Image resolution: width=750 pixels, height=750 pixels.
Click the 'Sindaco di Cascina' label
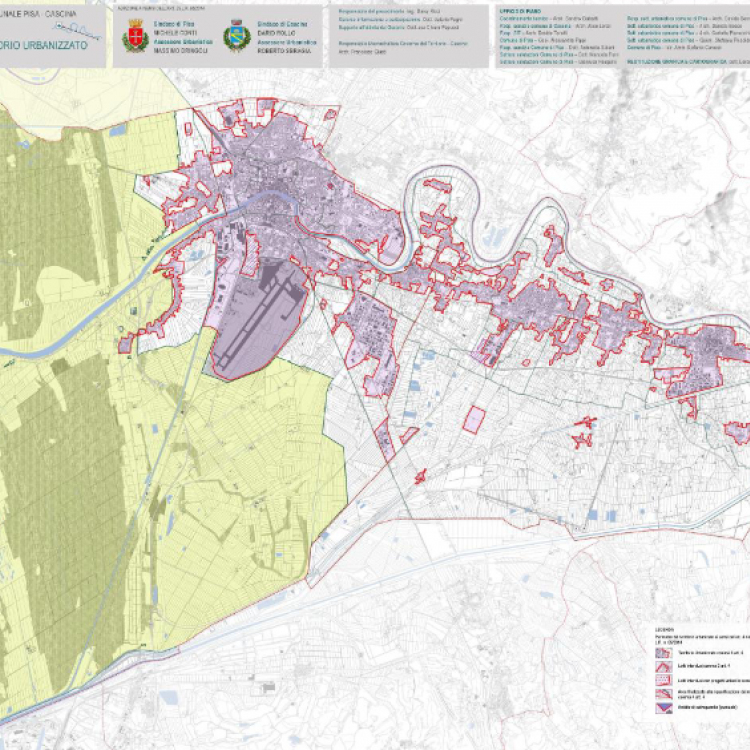tap(282, 24)
